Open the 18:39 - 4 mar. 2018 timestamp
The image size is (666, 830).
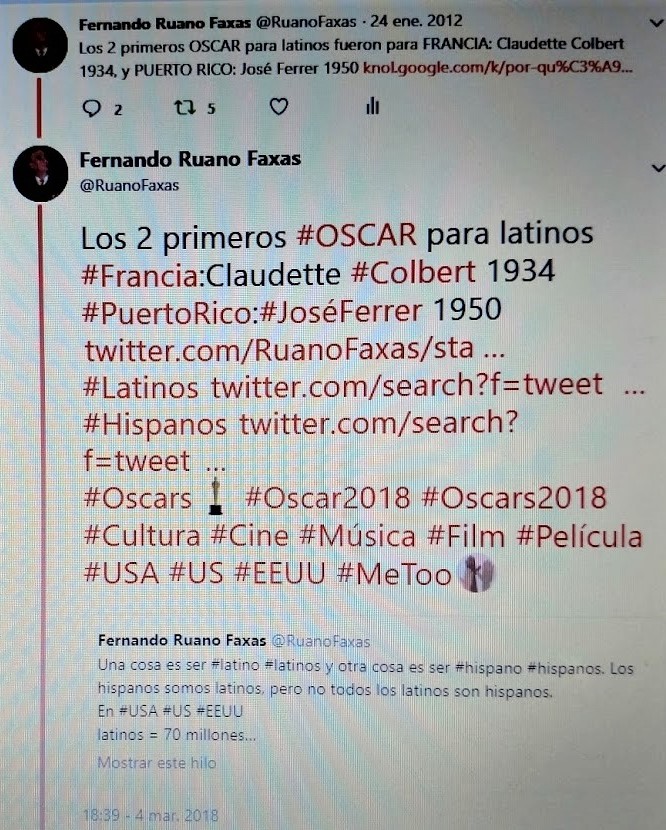coord(150,815)
